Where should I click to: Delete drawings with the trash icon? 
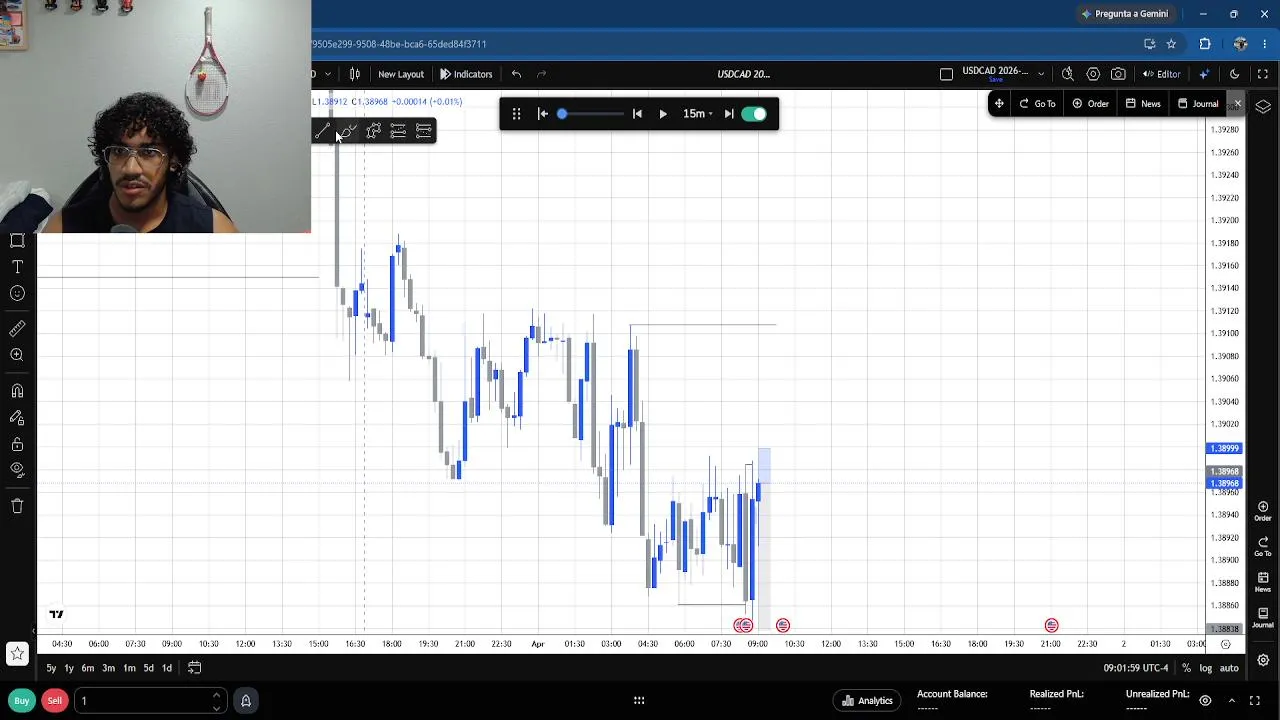[x=17, y=506]
